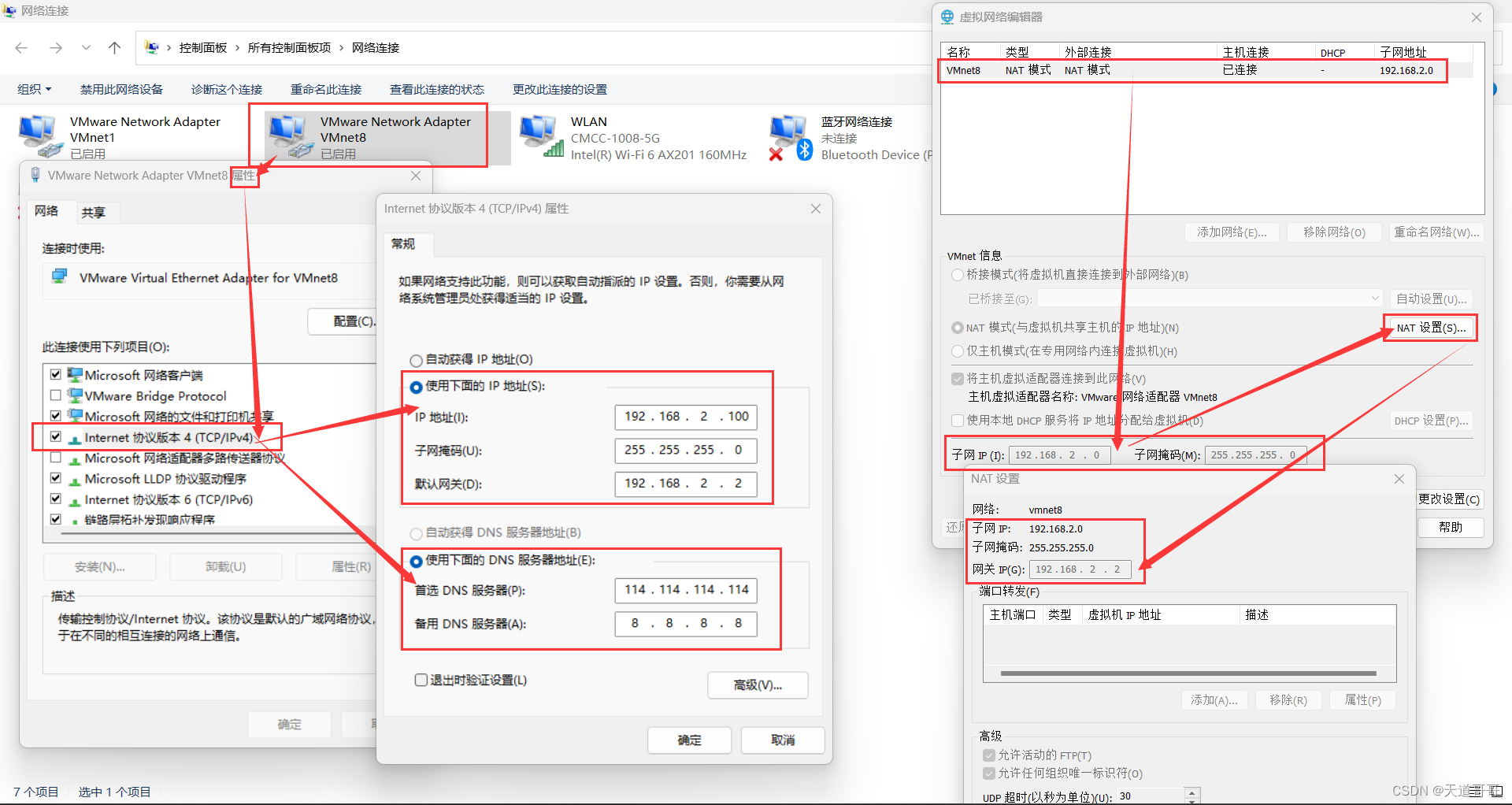Toggle Microsoft 网络客户端 checkbox
1512x805 pixels.
click(x=55, y=375)
